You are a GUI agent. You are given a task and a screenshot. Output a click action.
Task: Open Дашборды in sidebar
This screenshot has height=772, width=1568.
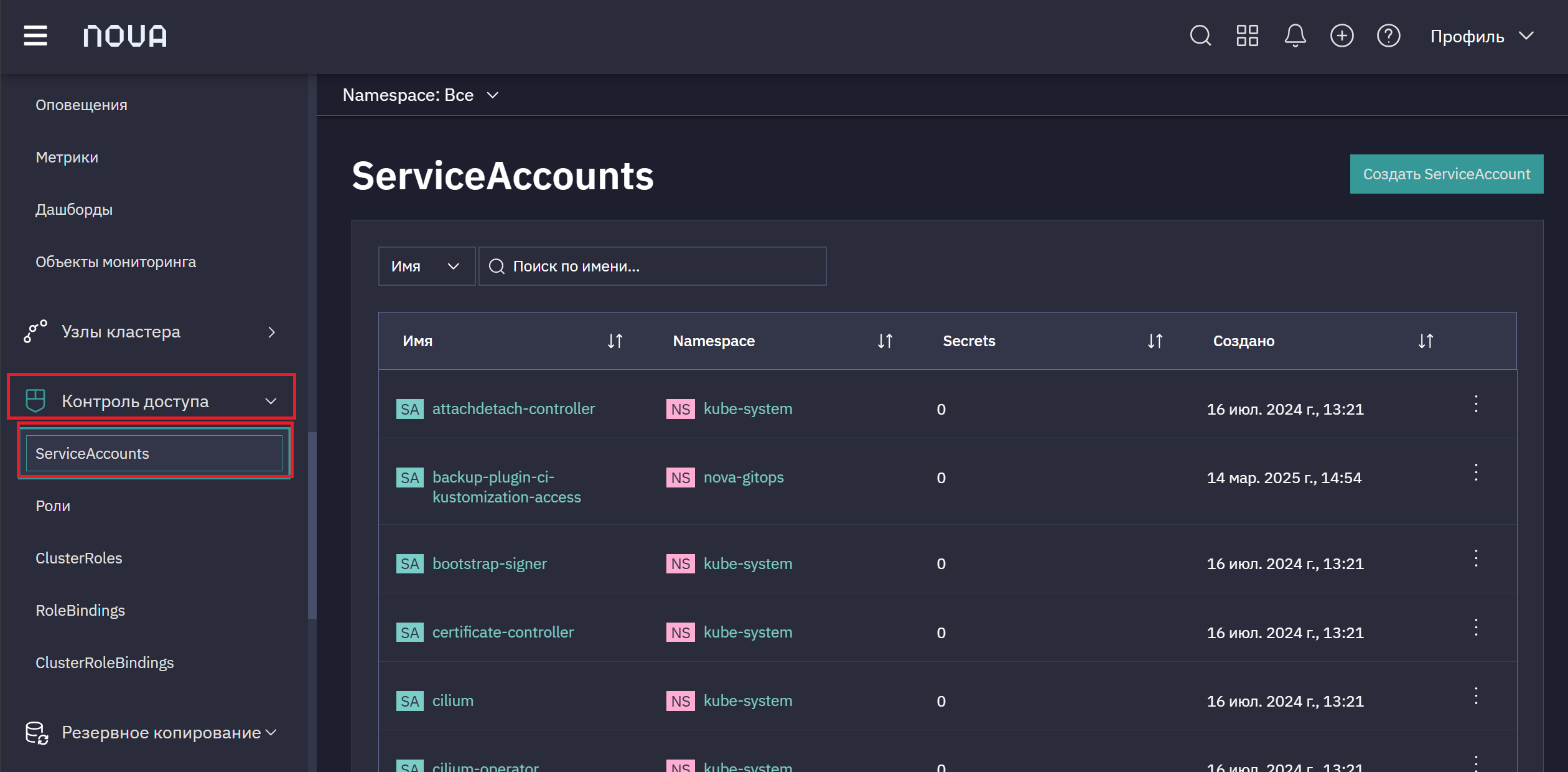(x=74, y=210)
